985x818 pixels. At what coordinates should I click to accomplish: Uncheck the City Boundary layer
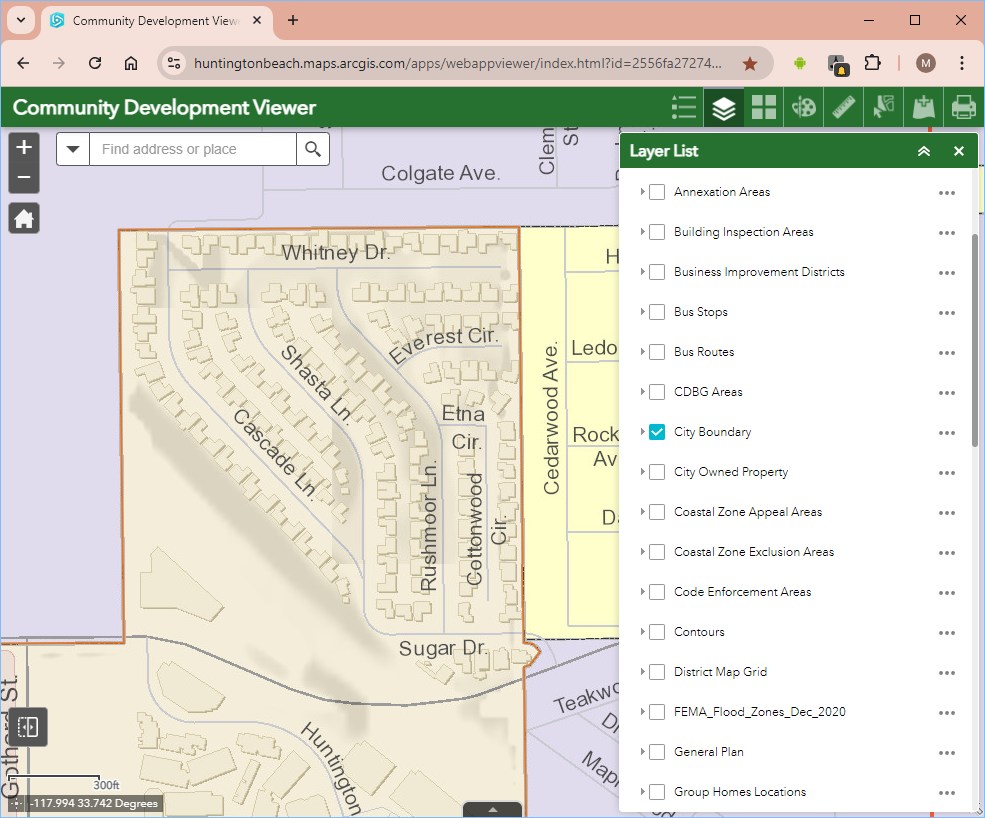[657, 432]
